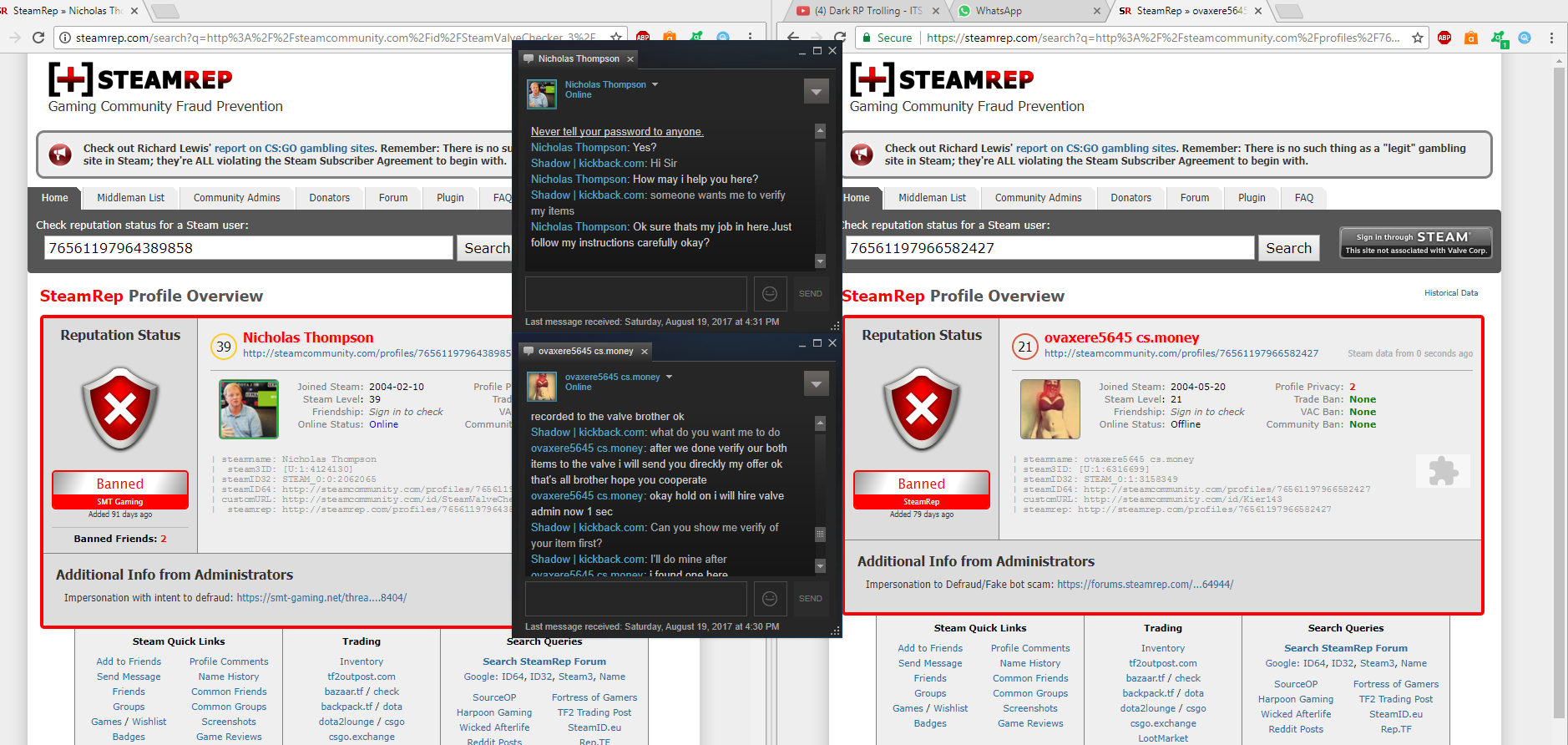Click SteamRep logo in right window
Screen dimensions: 1568x745
tap(942, 79)
